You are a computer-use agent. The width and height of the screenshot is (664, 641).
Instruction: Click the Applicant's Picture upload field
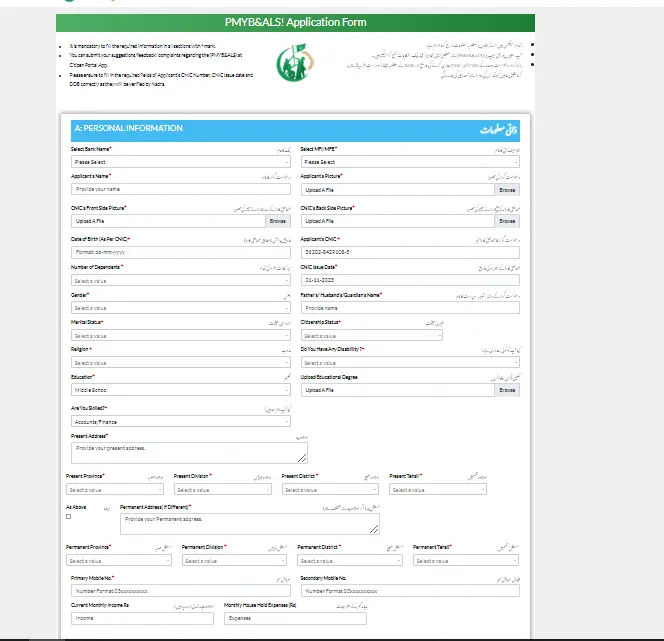point(398,190)
